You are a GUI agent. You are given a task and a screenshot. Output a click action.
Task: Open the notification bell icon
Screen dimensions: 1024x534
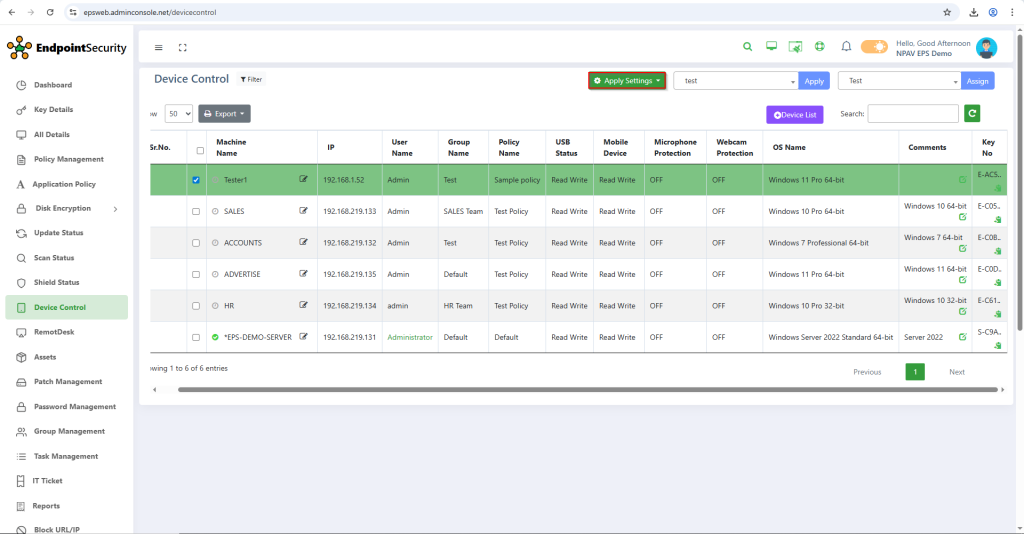pos(846,47)
